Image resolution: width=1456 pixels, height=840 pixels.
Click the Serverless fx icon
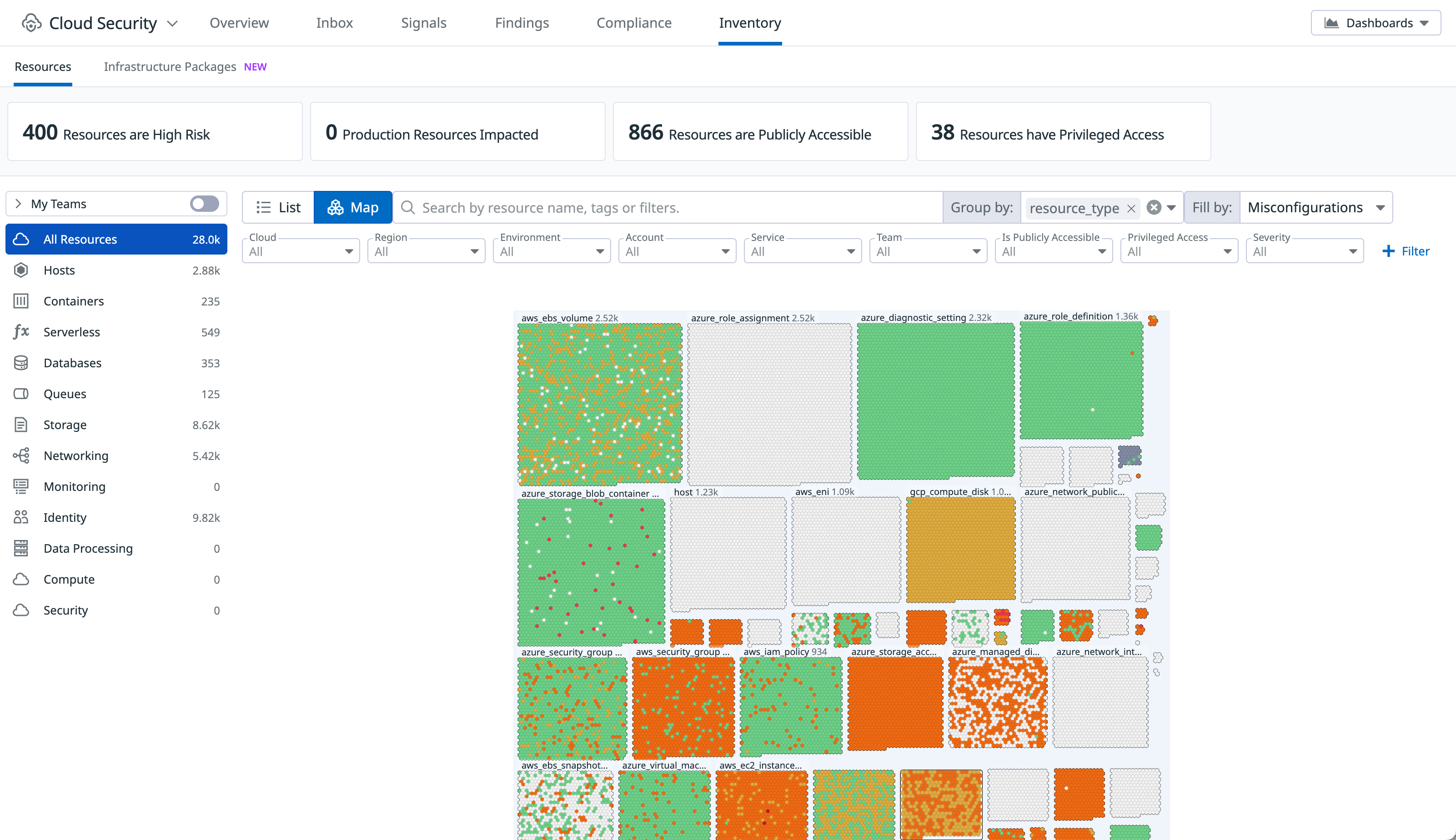[21, 332]
